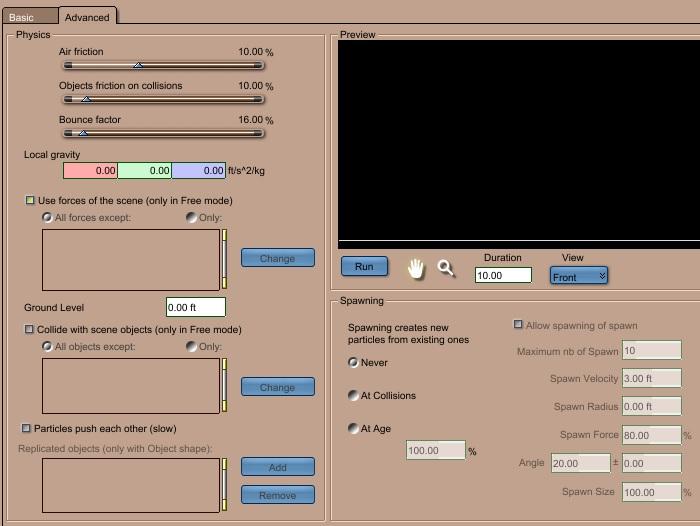Enable Allow spawning of spawn checkbox
The width and height of the screenshot is (700, 526).
tap(518, 324)
